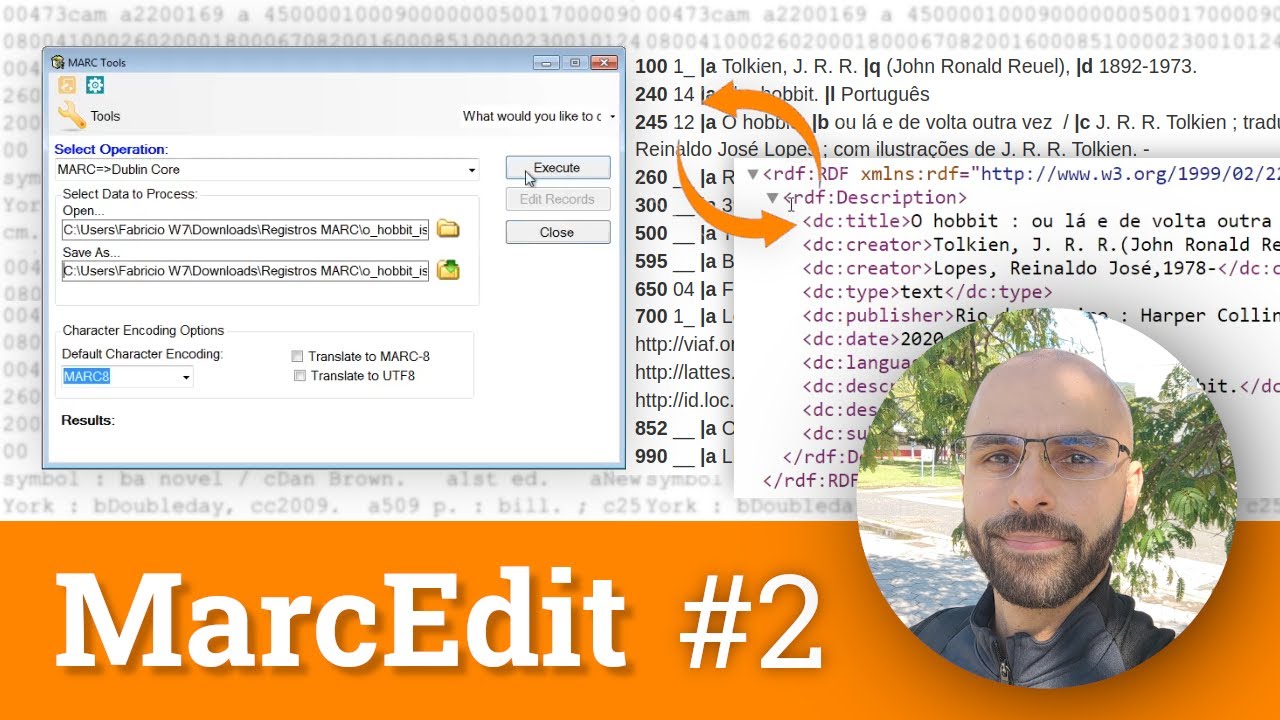Collapse the rdf:RDF node in the XML view
The width and height of the screenshot is (1280, 720).
[752, 174]
